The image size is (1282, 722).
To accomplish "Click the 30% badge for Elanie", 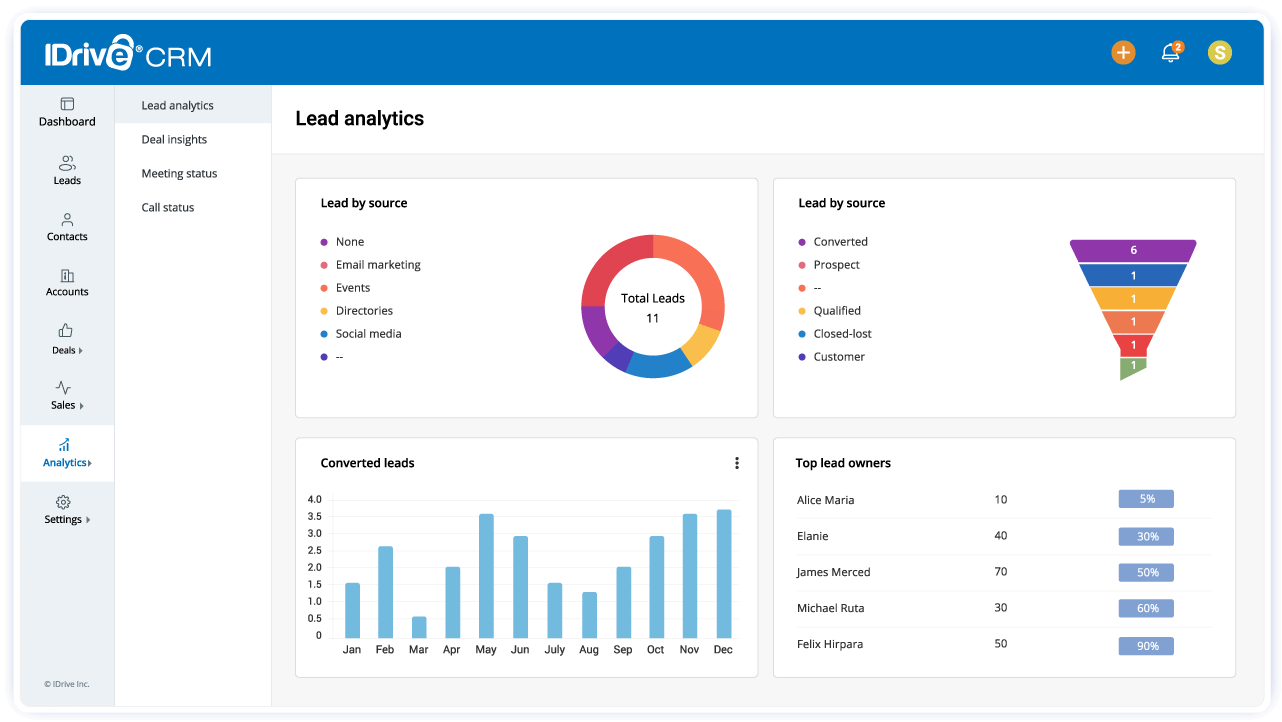I will (x=1146, y=536).
